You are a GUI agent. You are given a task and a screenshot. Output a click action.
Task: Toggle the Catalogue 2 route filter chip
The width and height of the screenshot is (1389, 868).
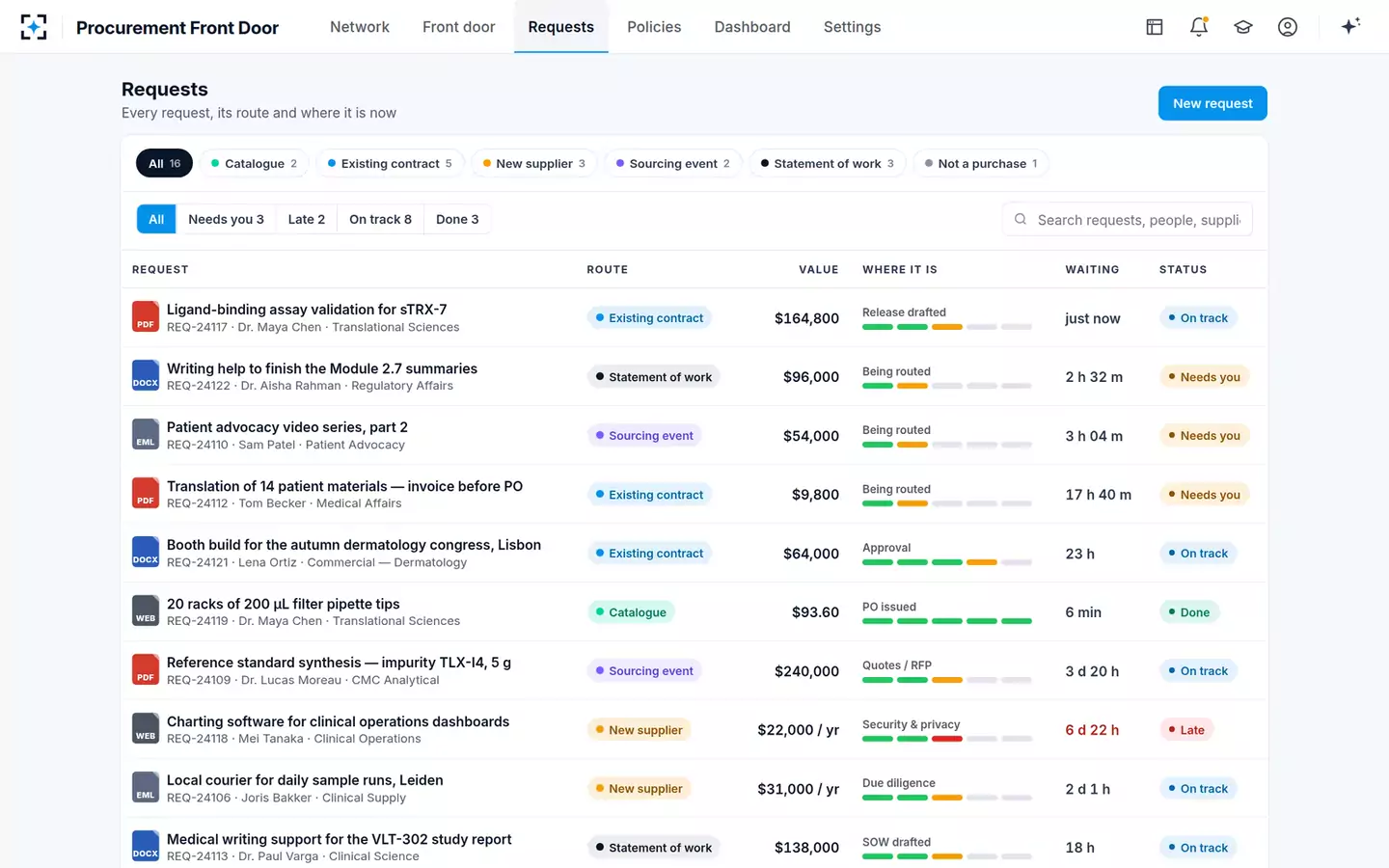coord(255,164)
